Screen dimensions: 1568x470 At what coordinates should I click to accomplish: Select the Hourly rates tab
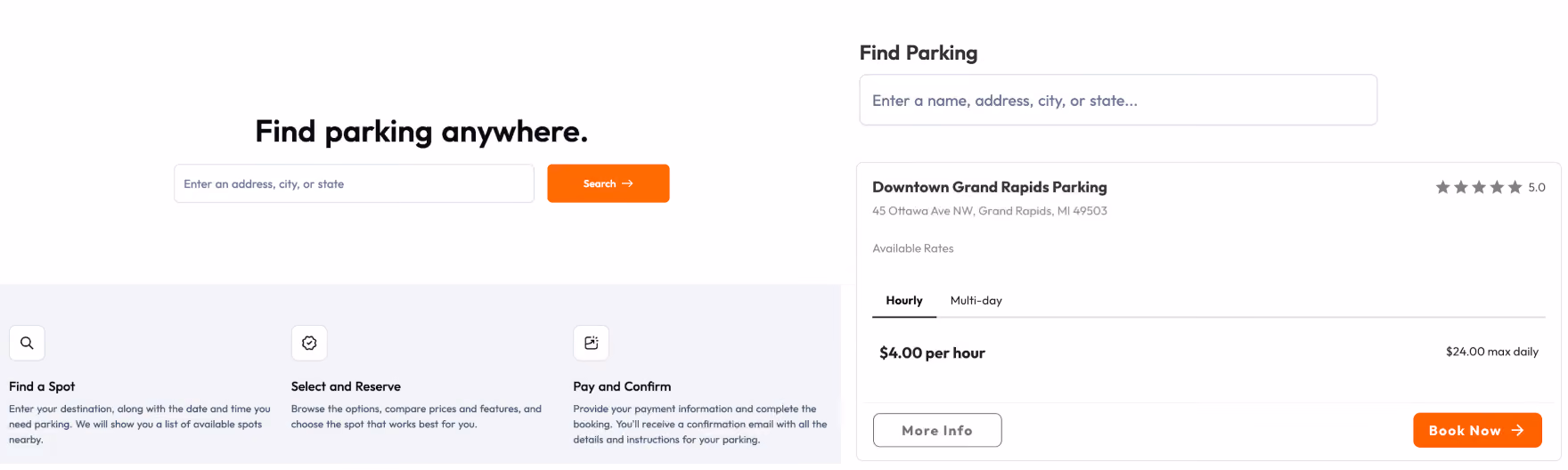point(904,301)
